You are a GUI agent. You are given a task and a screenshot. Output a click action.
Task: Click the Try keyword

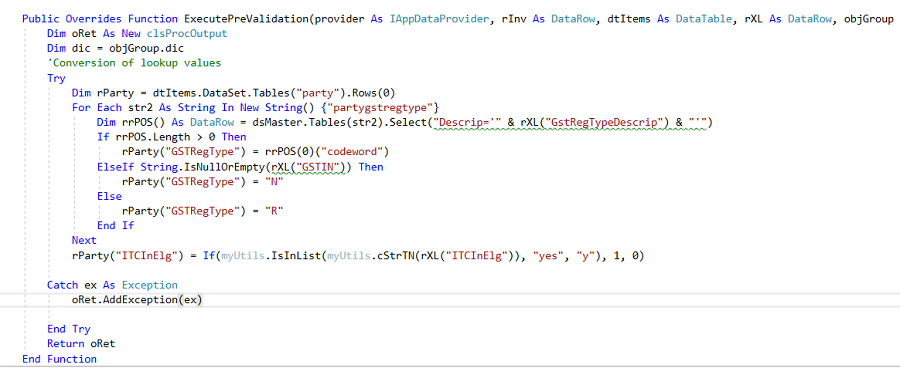click(x=56, y=78)
